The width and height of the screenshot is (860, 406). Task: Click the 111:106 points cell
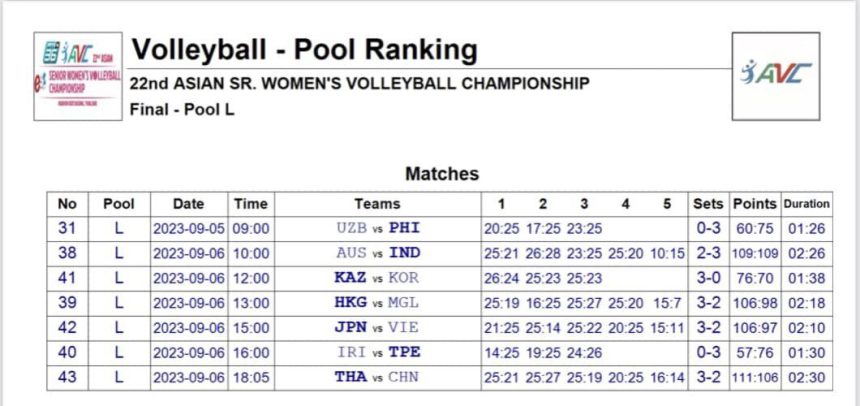(755, 377)
